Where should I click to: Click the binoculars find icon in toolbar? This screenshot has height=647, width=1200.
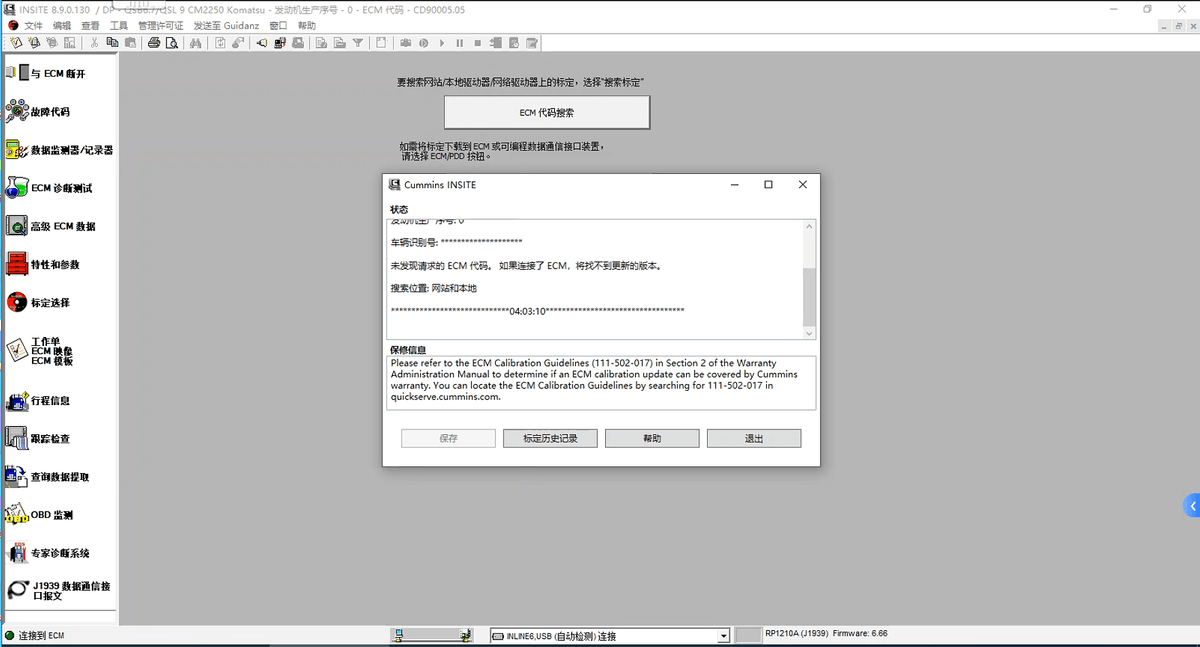195,43
